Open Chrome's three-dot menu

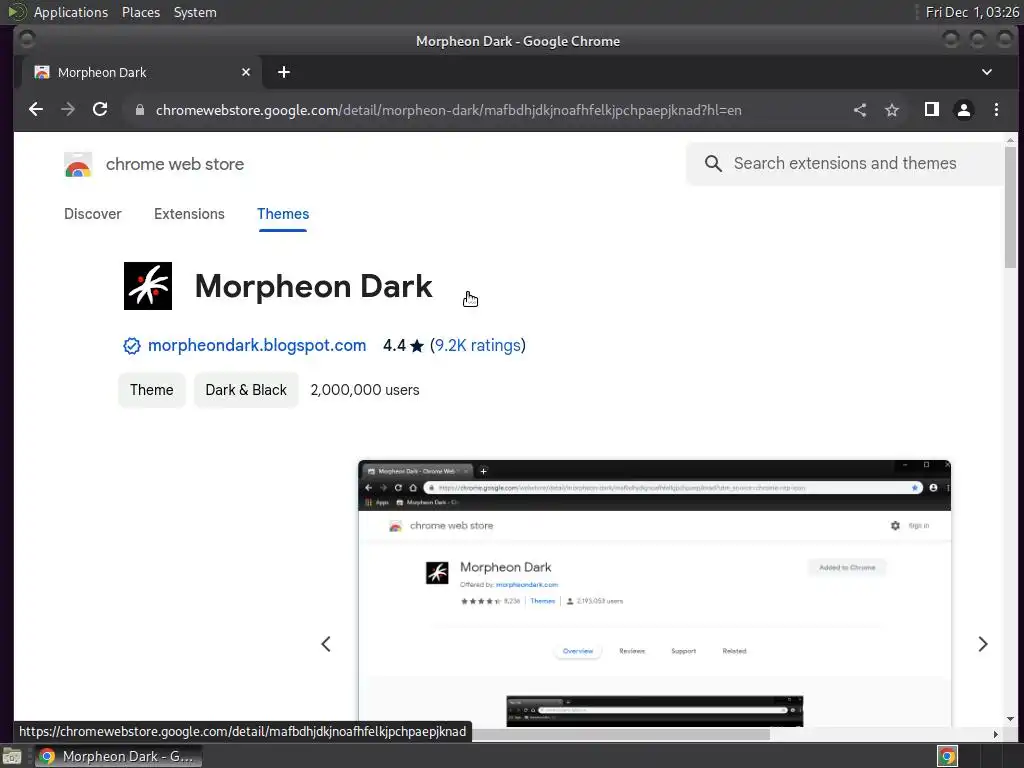997,110
